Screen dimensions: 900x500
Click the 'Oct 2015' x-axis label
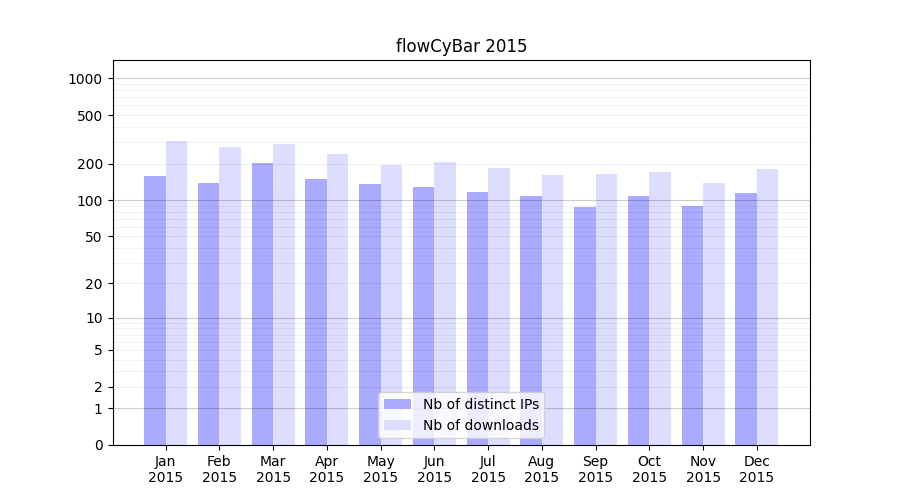point(649,469)
